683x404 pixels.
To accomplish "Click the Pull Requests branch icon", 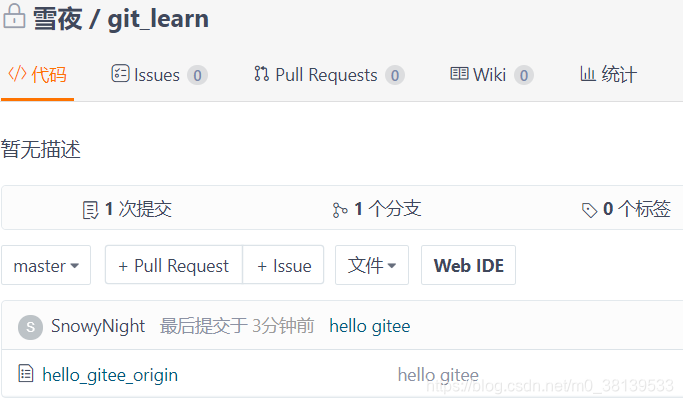I will point(261,74).
